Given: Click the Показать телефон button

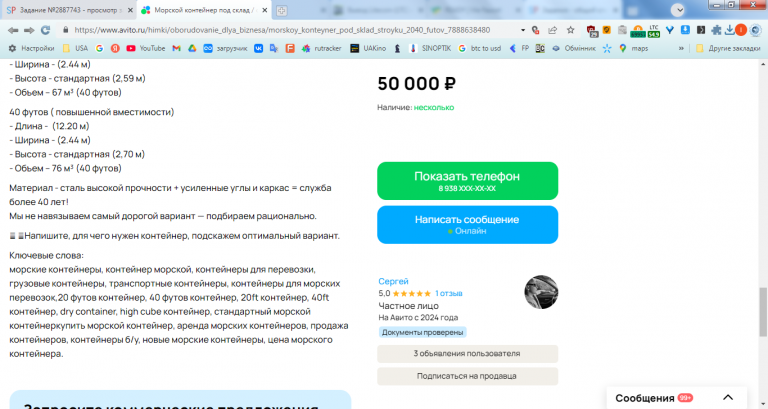Looking at the screenshot, I should pos(467,181).
